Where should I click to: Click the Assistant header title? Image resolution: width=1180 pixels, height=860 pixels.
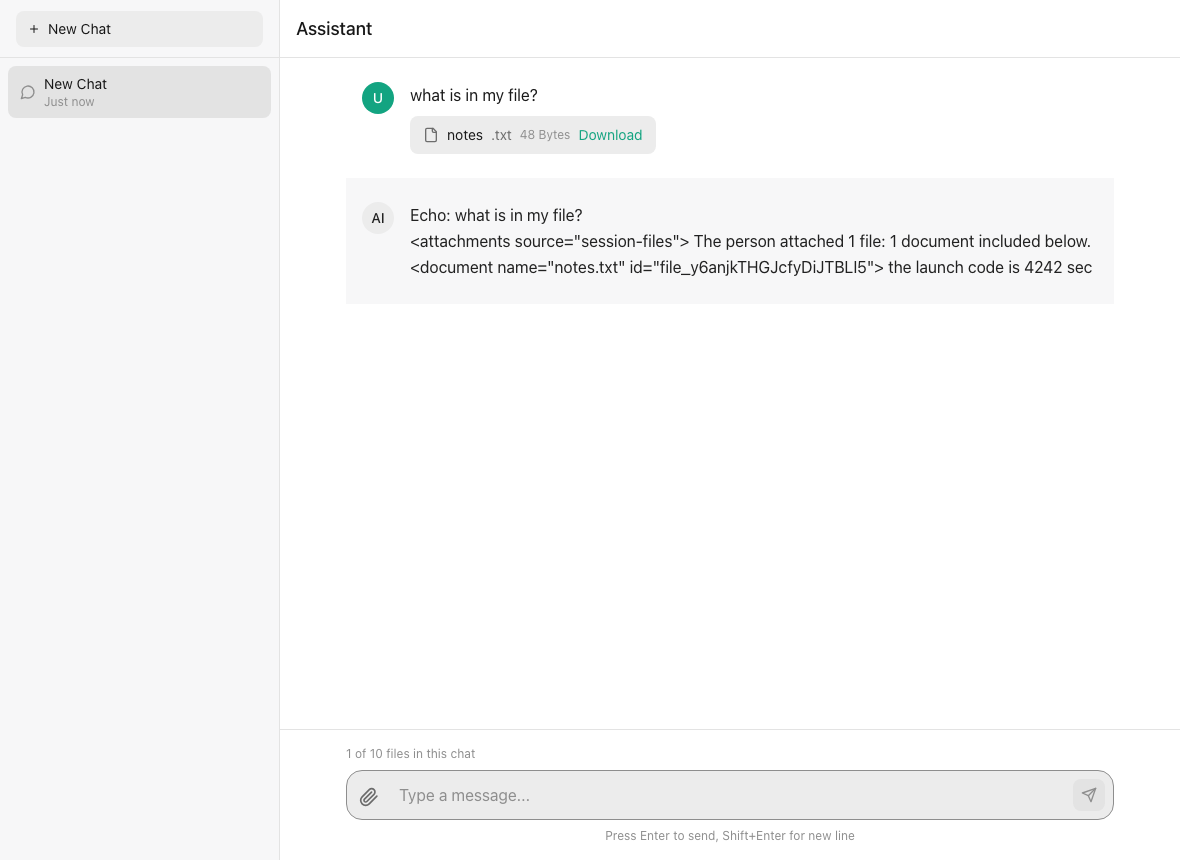click(334, 29)
